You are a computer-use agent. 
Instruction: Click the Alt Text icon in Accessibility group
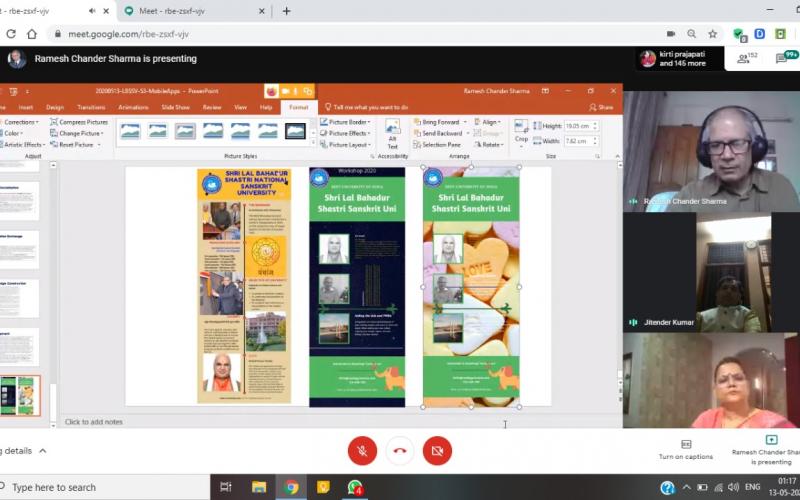coord(392,134)
